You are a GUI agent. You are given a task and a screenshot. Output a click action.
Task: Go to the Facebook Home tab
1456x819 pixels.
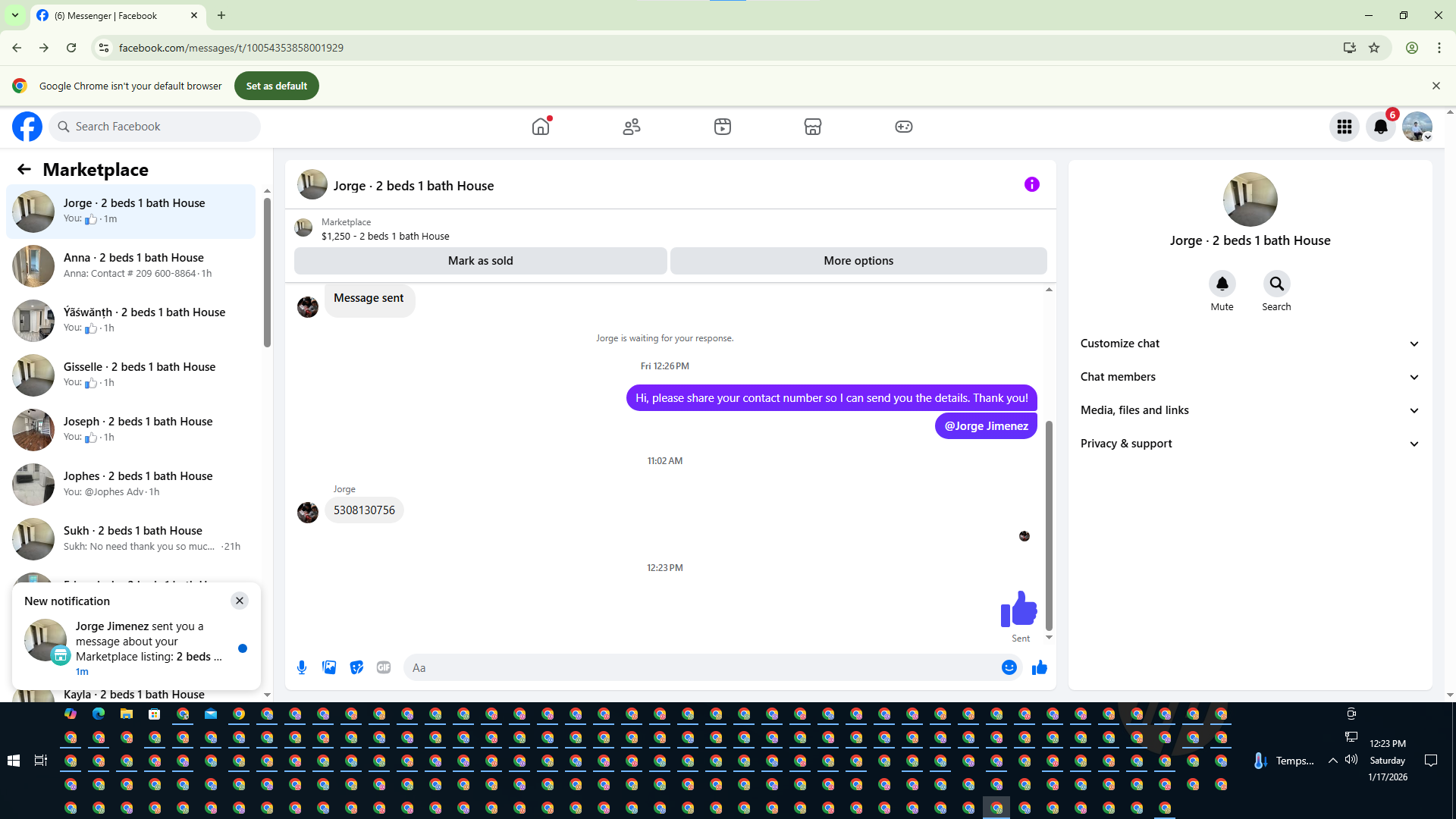[x=541, y=127]
